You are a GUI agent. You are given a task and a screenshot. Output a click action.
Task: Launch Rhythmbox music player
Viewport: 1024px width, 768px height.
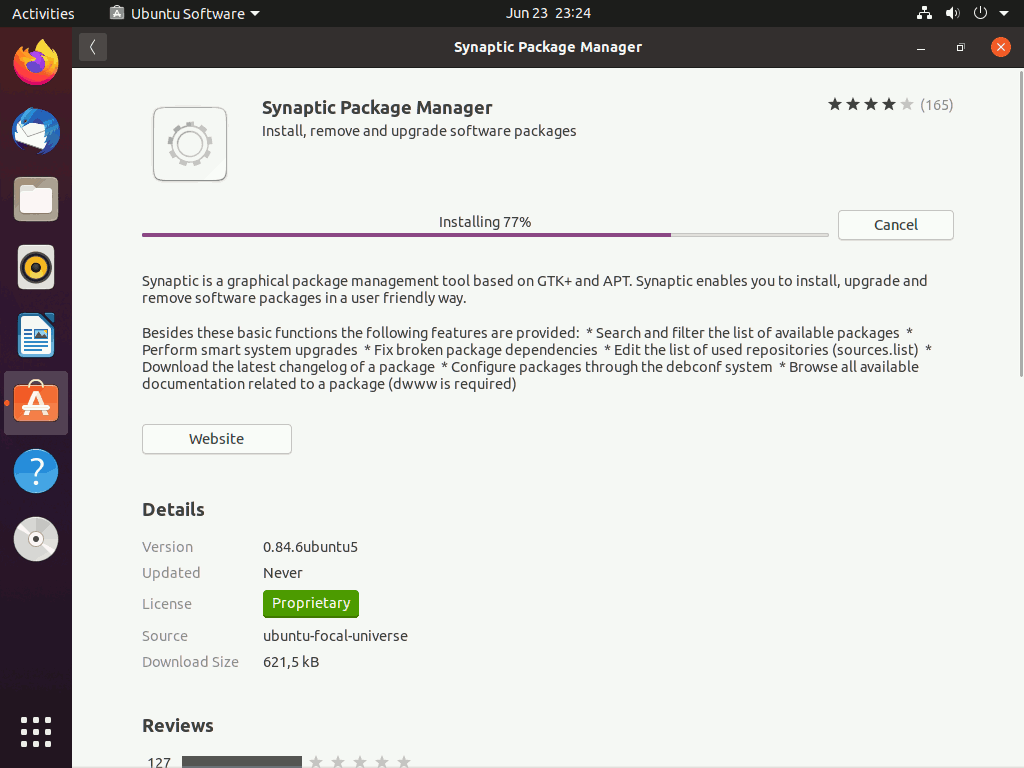pos(36,267)
